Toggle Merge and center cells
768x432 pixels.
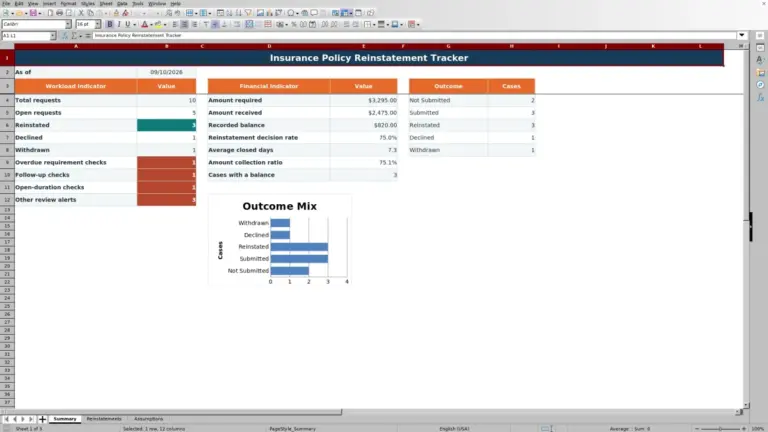pos(249,24)
